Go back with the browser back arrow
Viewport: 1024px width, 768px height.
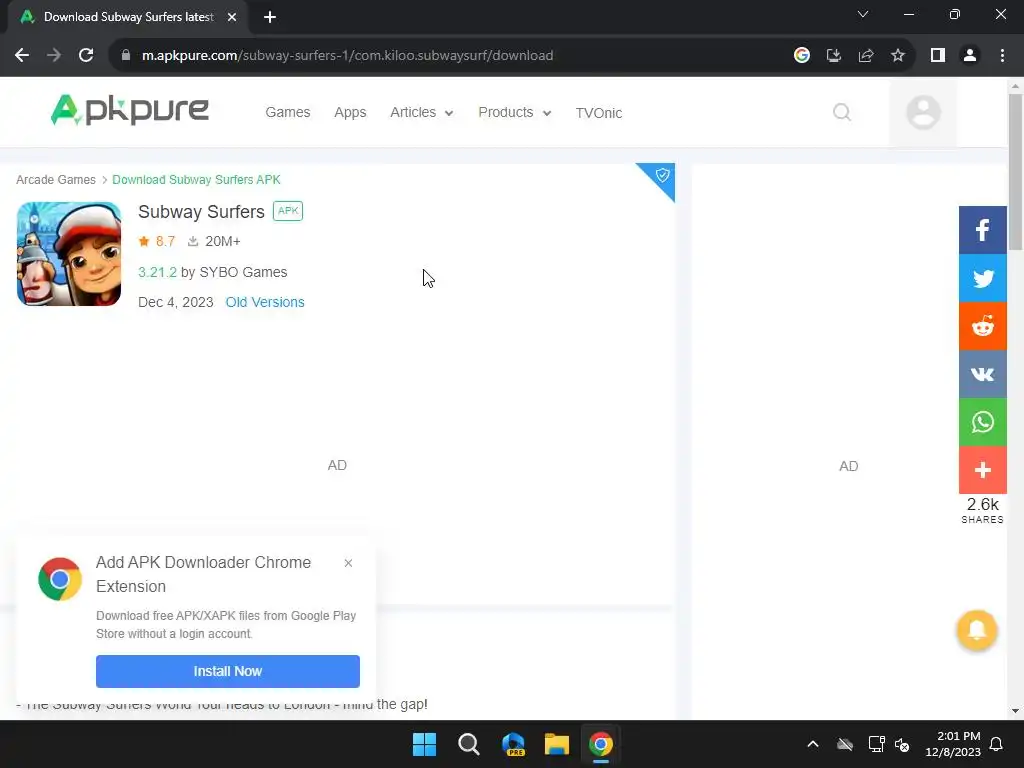point(22,56)
